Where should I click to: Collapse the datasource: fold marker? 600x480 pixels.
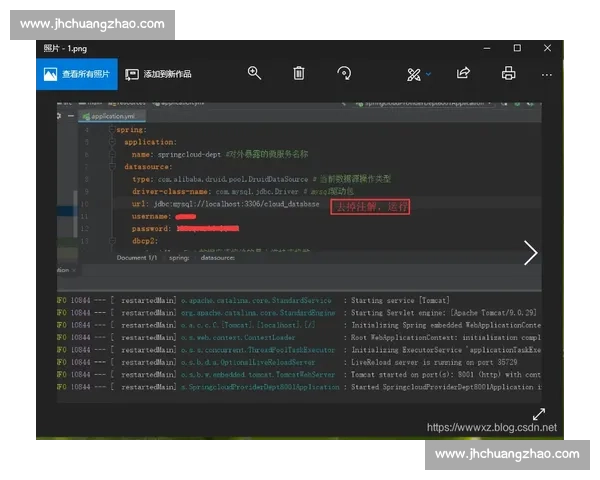point(112,167)
